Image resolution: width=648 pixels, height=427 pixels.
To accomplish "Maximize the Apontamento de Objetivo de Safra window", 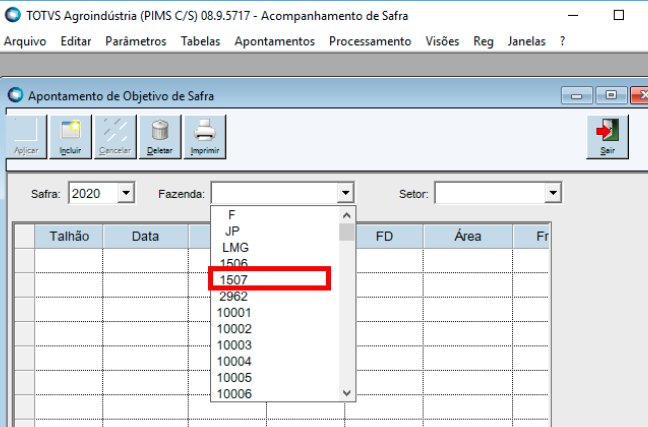I will (611, 95).
